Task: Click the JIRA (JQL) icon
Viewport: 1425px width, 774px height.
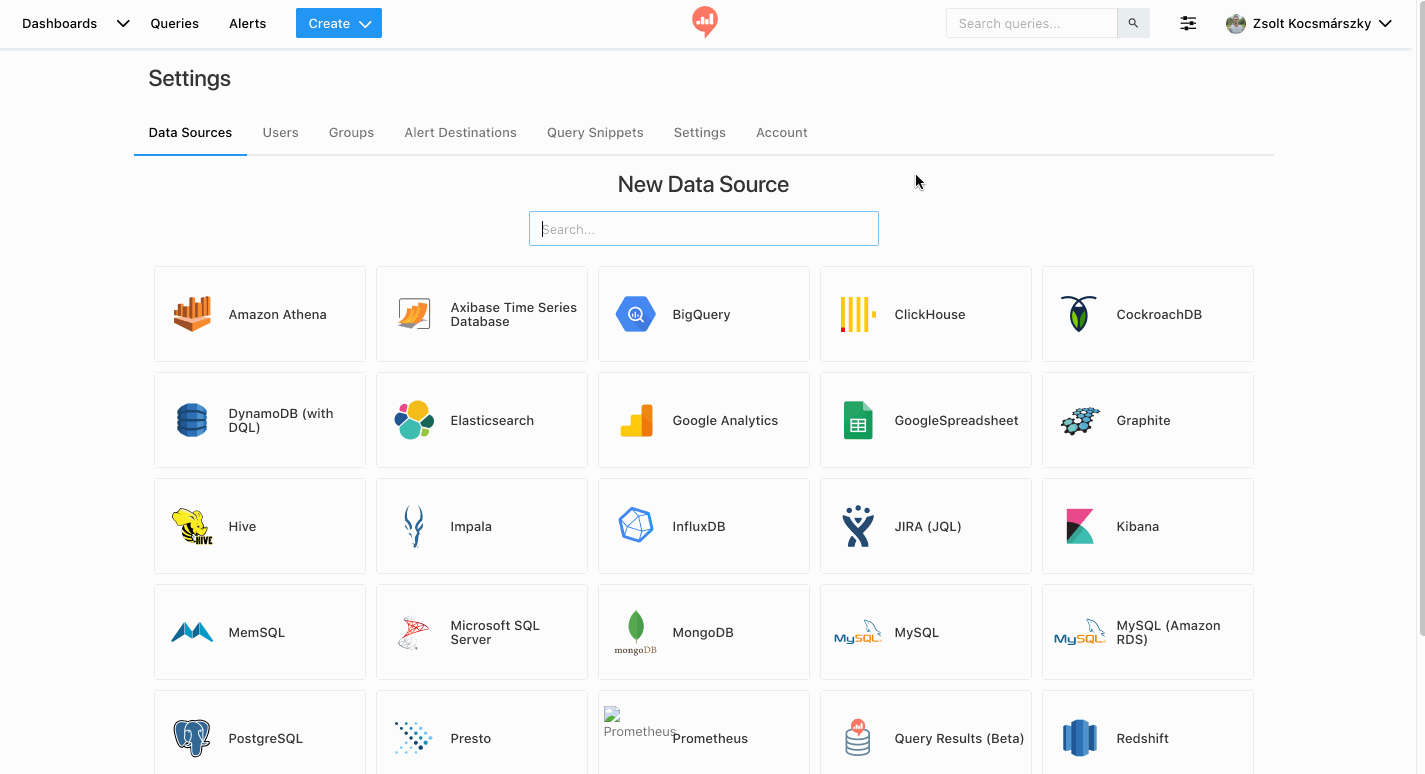Action: [857, 526]
